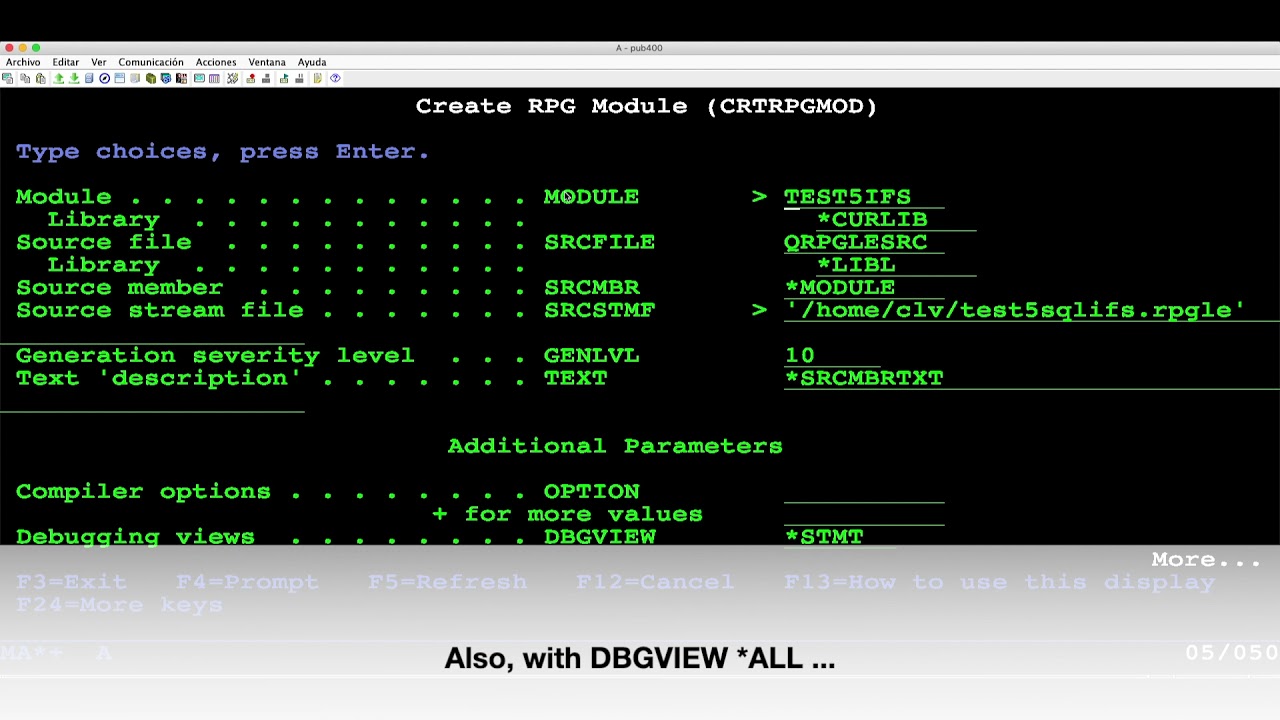Click the DBGVIEW keyword text
Viewport: 1280px width, 720px height.
[600, 537]
